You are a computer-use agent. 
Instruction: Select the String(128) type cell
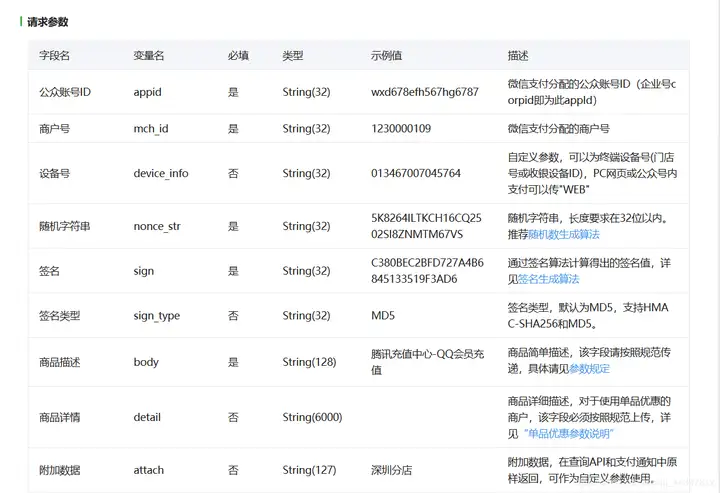[x=309, y=362]
